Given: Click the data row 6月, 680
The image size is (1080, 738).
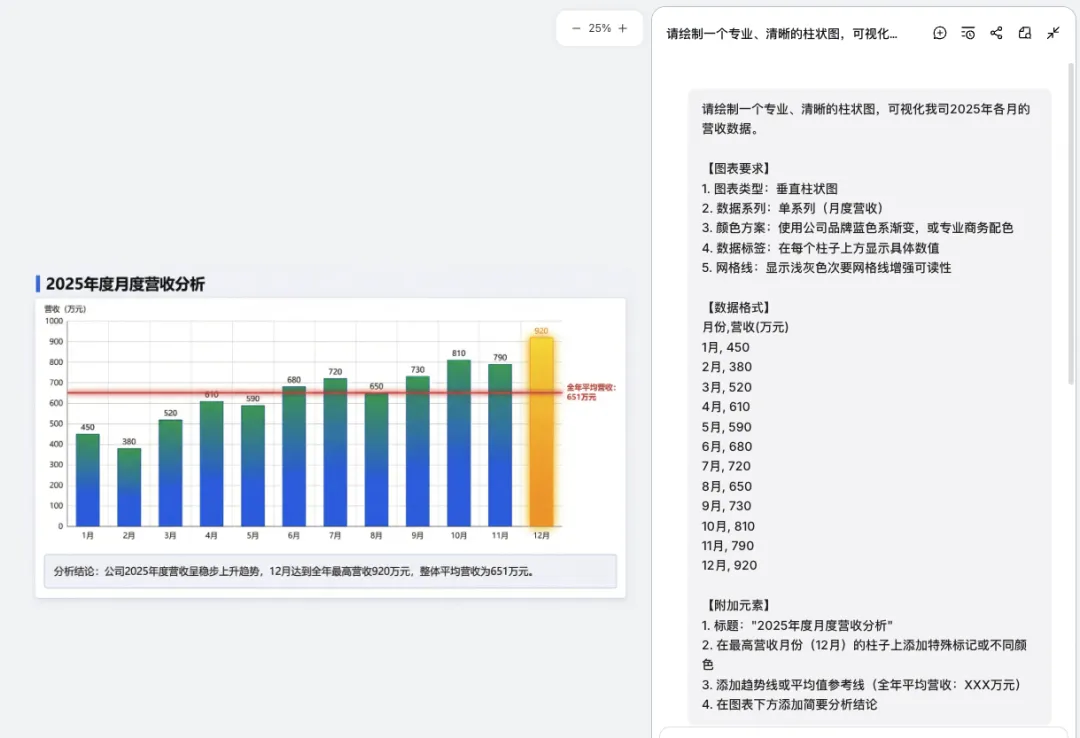Looking at the screenshot, I should (727, 447).
